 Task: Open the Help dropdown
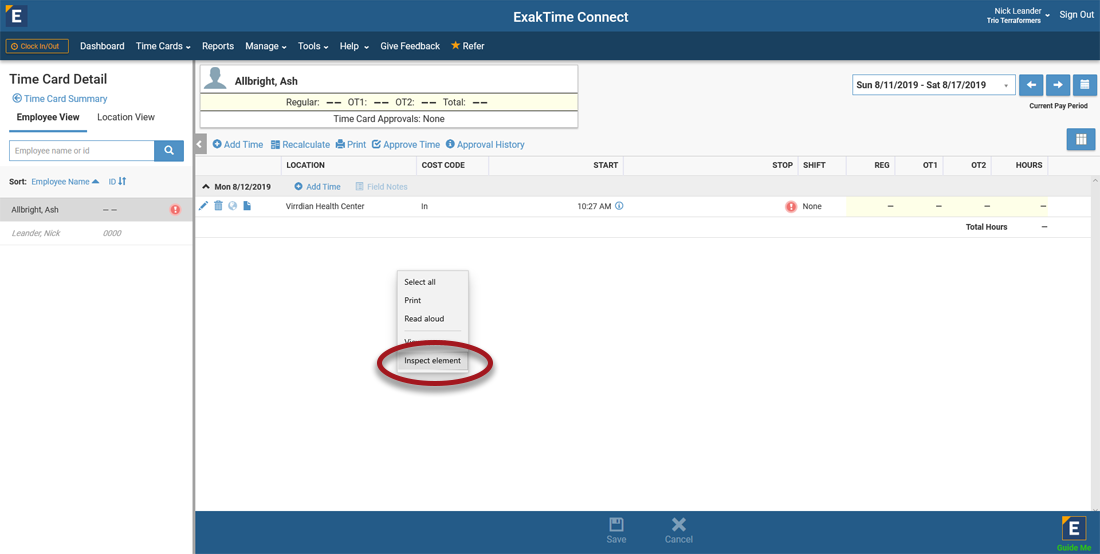[354, 46]
